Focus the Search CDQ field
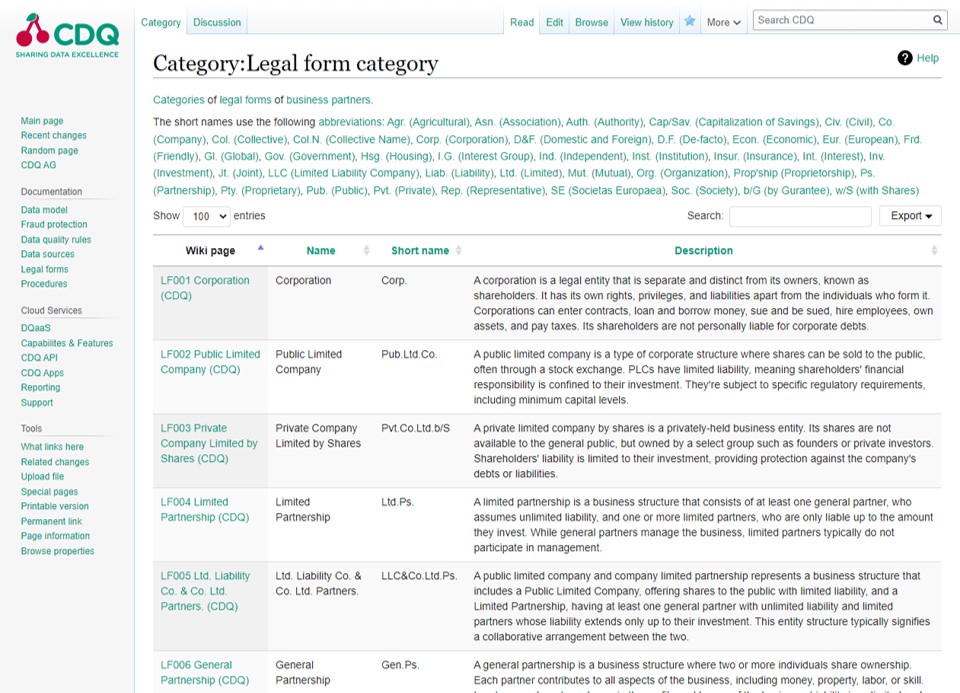Image resolution: width=960 pixels, height=693 pixels. [x=842, y=20]
